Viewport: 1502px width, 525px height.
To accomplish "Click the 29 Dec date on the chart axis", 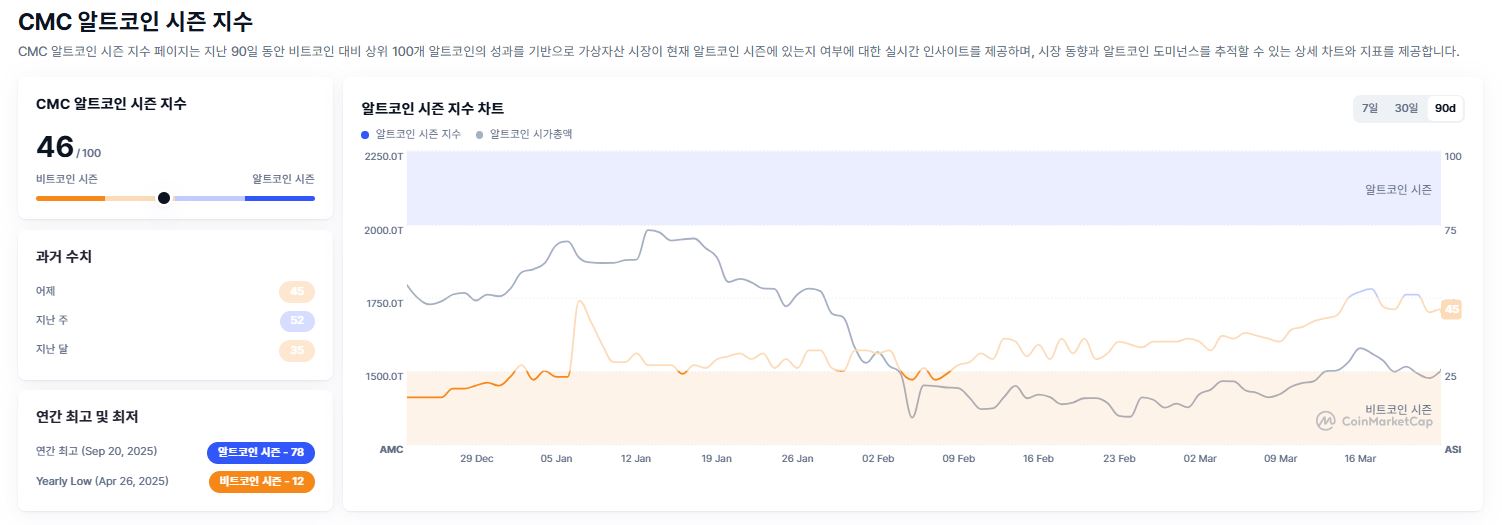I will 476,458.
